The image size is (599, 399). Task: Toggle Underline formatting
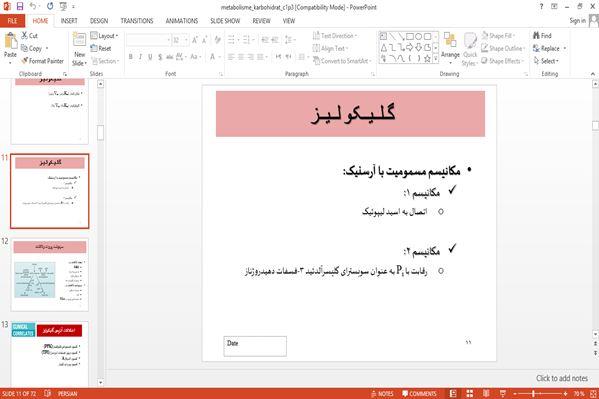pos(150,57)
